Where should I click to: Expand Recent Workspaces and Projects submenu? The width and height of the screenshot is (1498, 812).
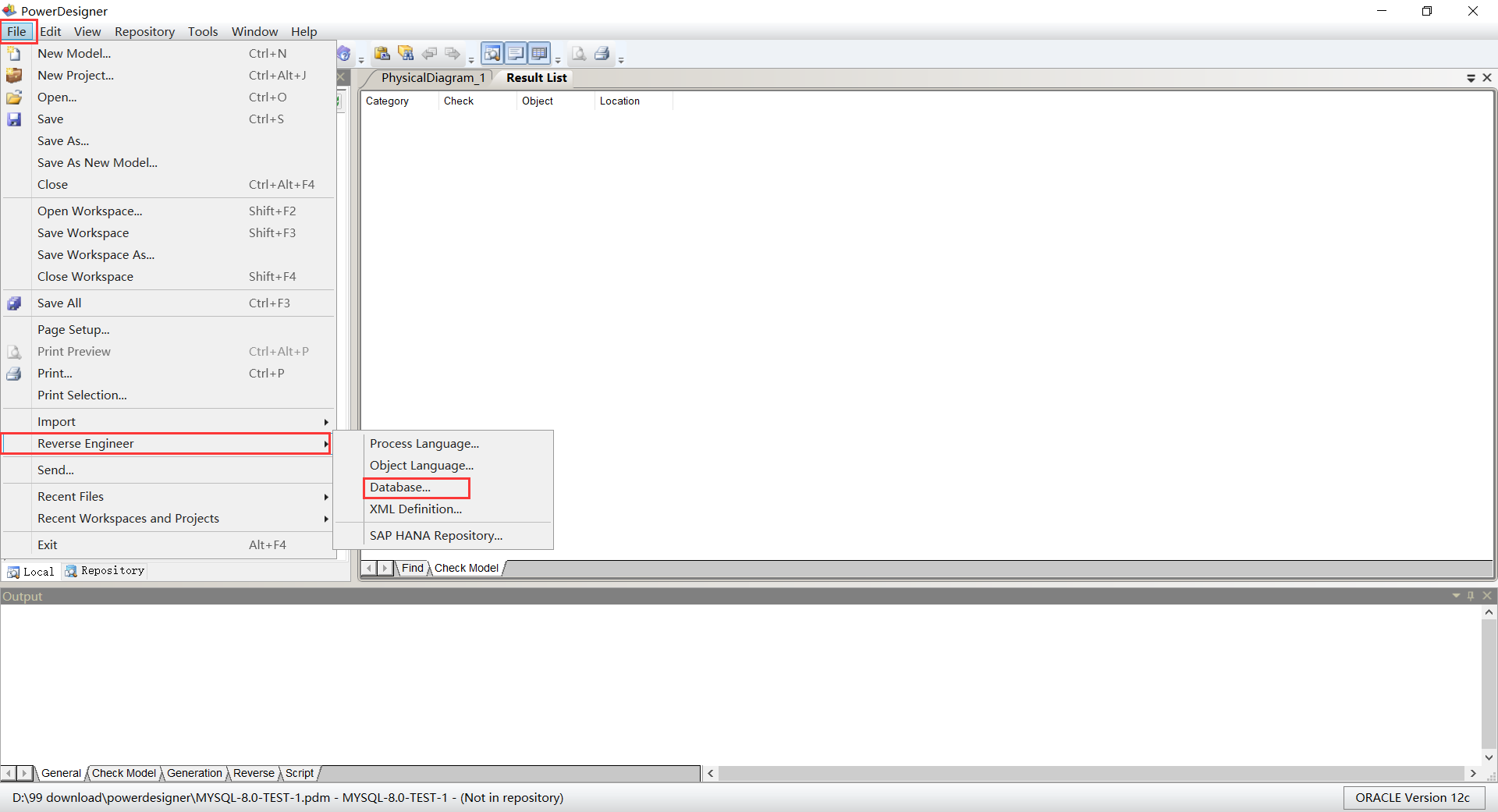(129, 518)
